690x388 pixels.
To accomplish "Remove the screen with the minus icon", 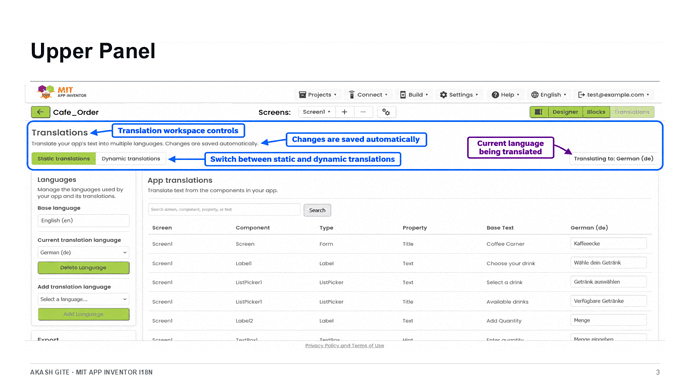I will click(x=363, y=112).
